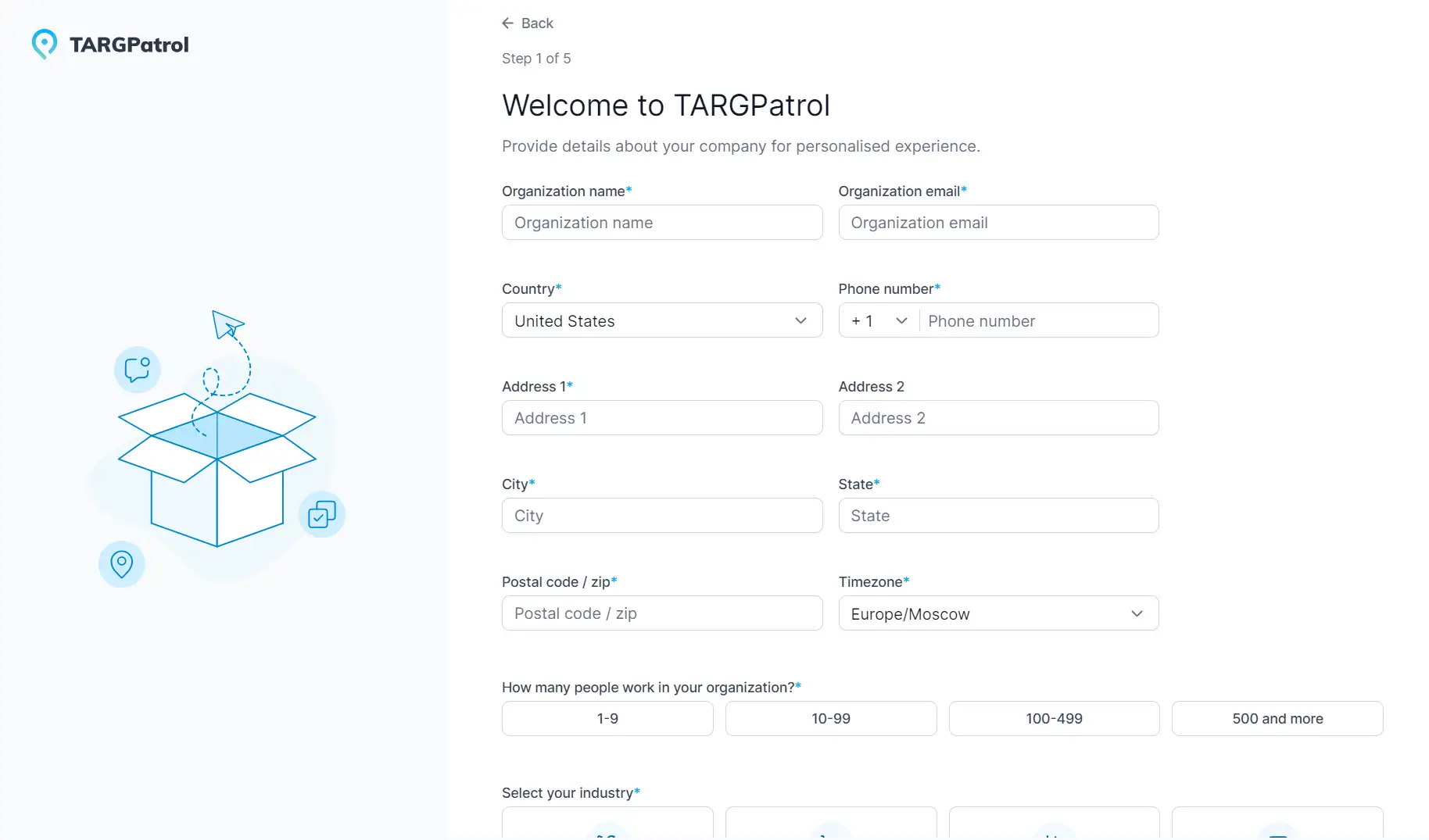Click the chevron on the Timezone selector
This screenshot has height=840, width=1429.
pyautogui.click(x=1137, y=613)
